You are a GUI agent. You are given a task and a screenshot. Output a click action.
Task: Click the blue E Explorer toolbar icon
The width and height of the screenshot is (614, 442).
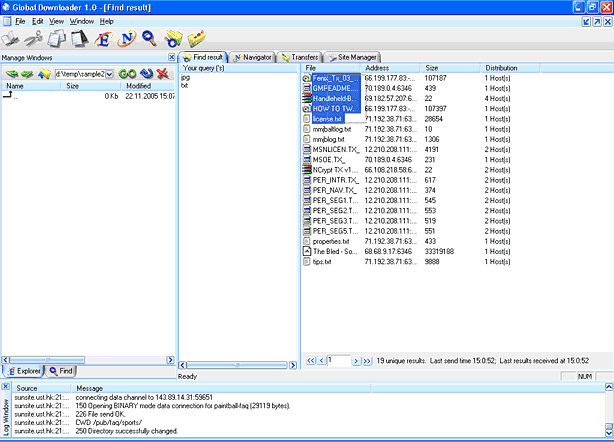(103, 38)
